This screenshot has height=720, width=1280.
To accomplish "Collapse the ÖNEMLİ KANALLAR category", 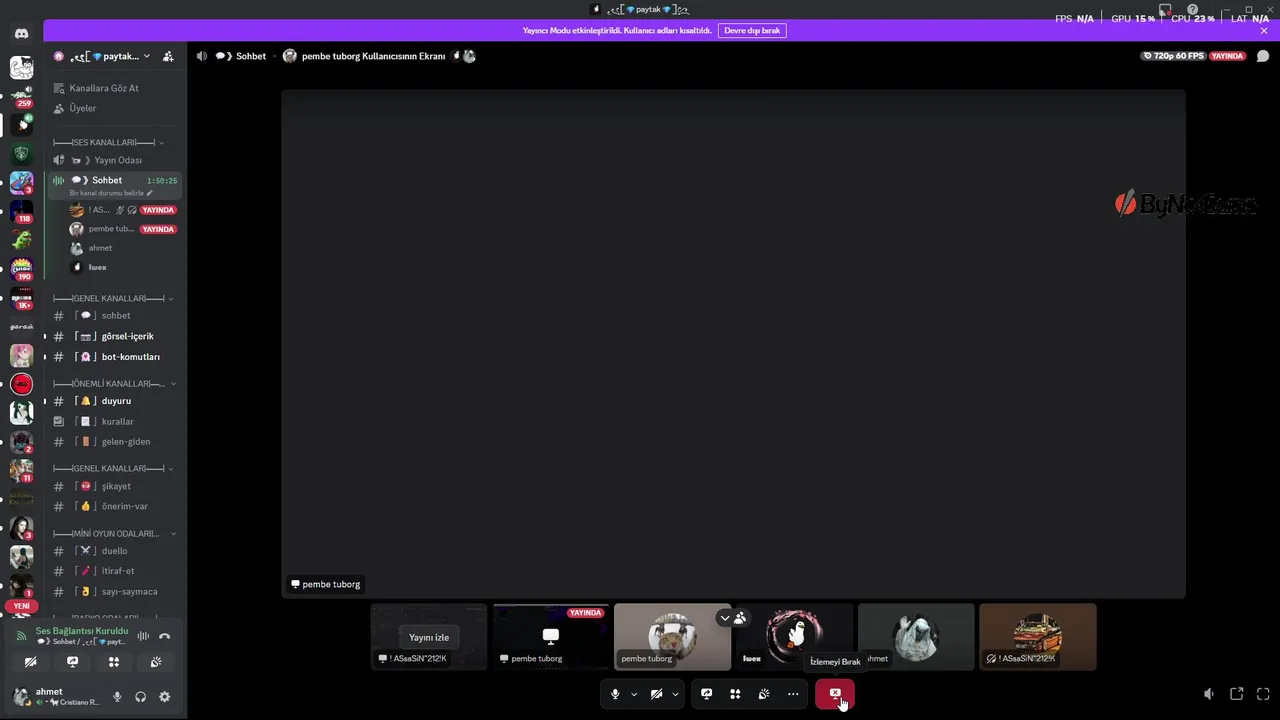I will coord(114,383).
